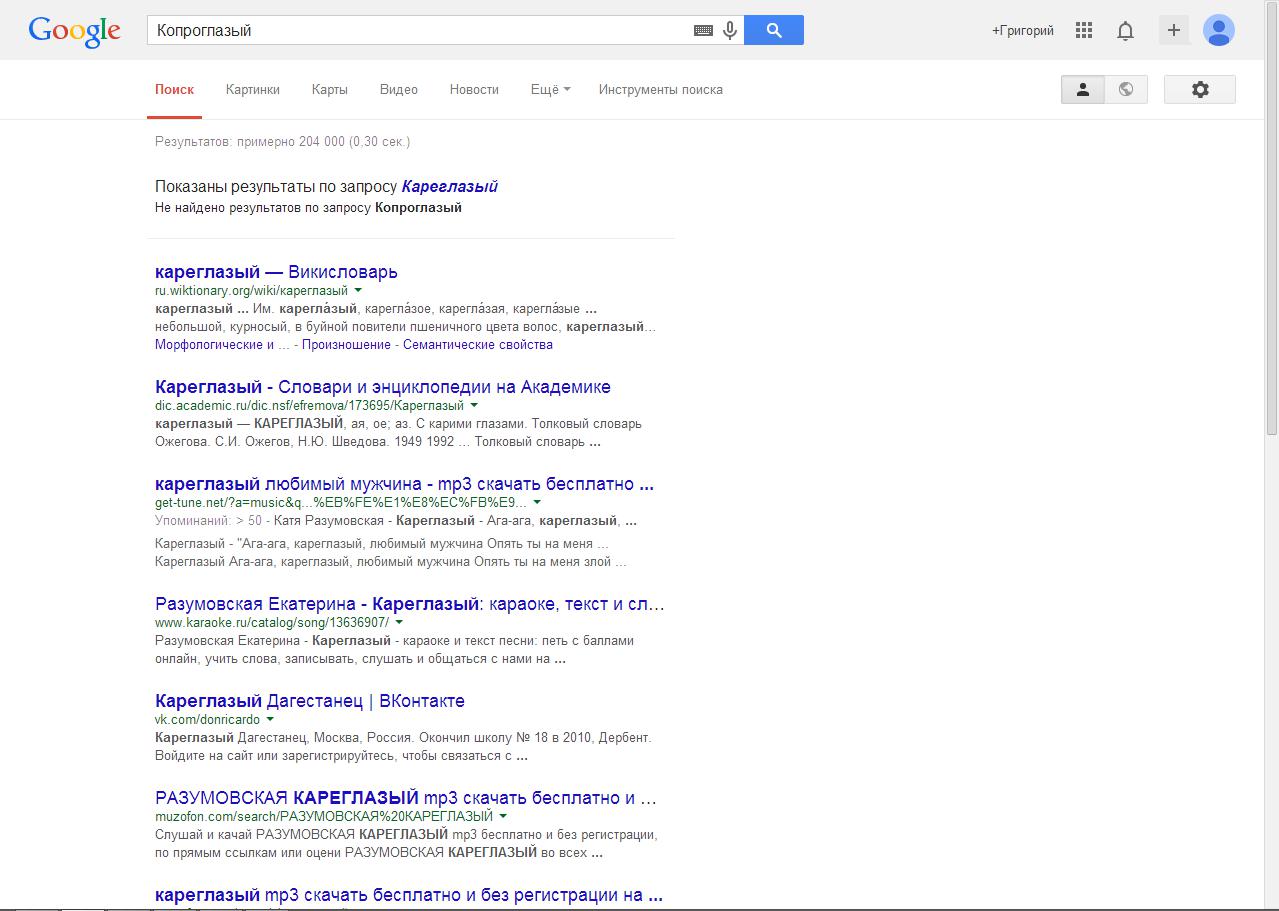
Task: Open notifications bell
Action: 1125,31
